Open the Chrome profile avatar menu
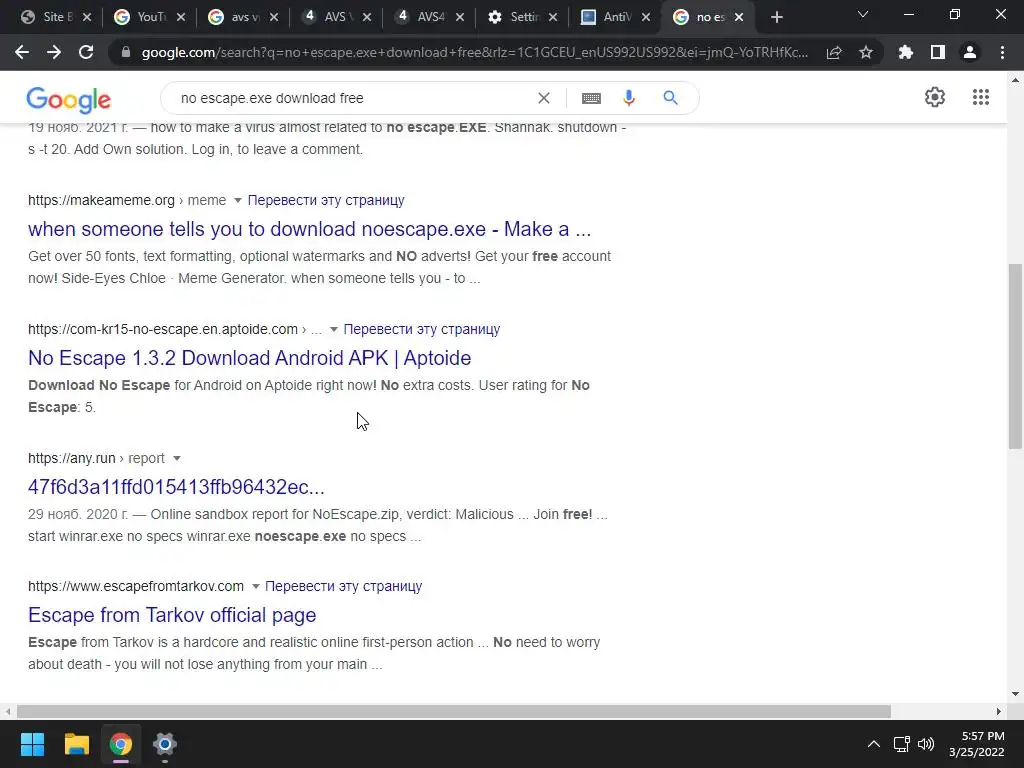 970,52
